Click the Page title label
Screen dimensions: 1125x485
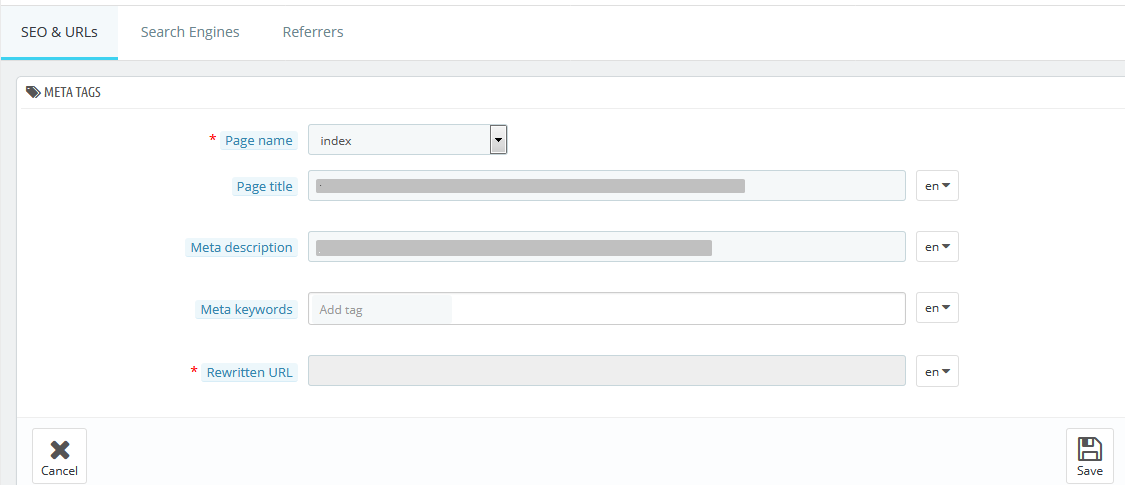click(264, 186)
